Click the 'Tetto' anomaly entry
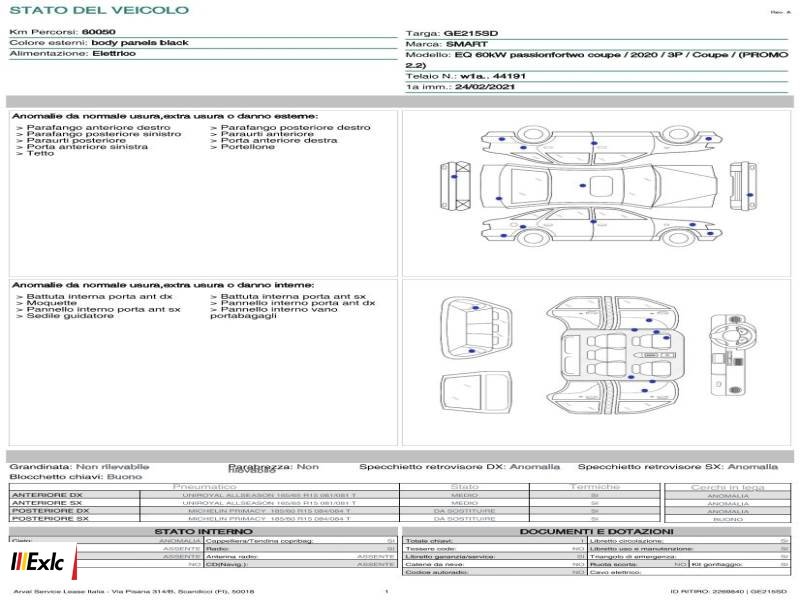 click(40, 153)
